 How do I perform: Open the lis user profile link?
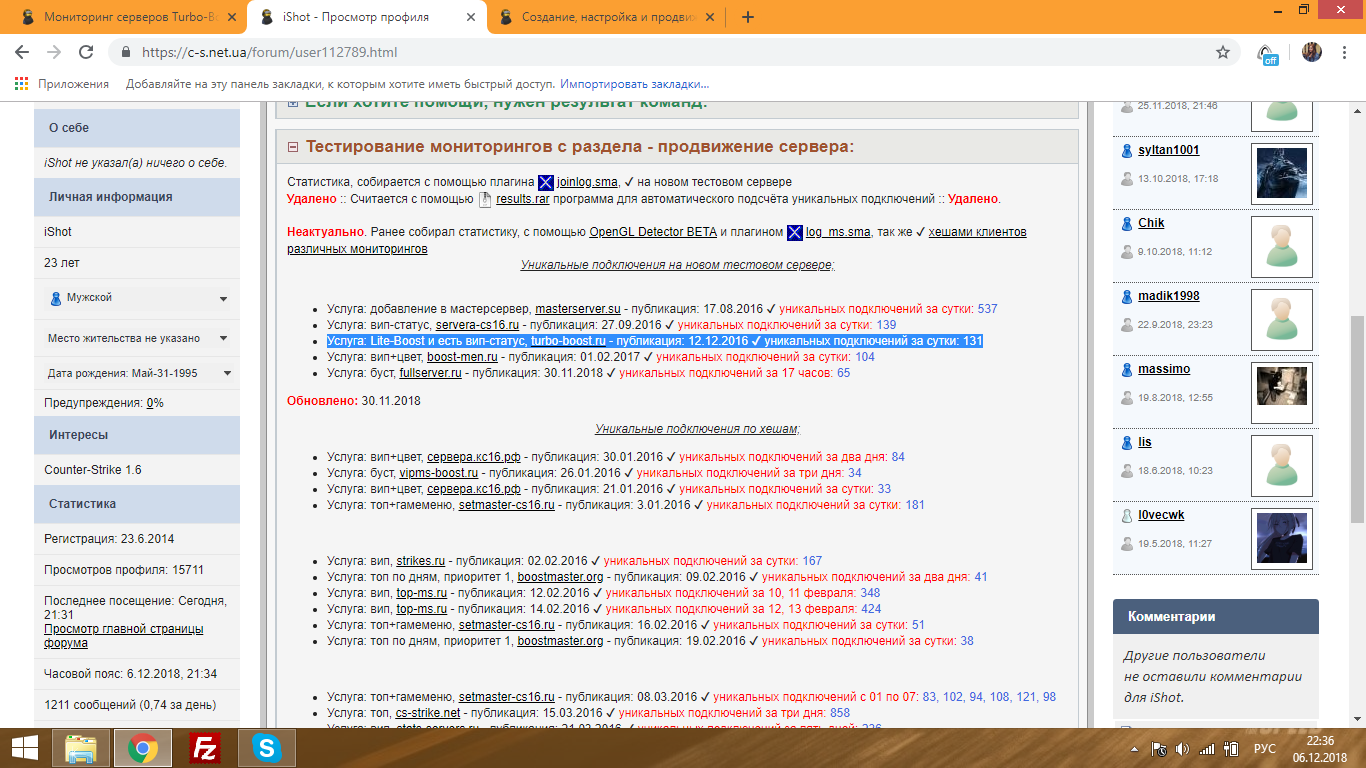tap(1144, 442)
